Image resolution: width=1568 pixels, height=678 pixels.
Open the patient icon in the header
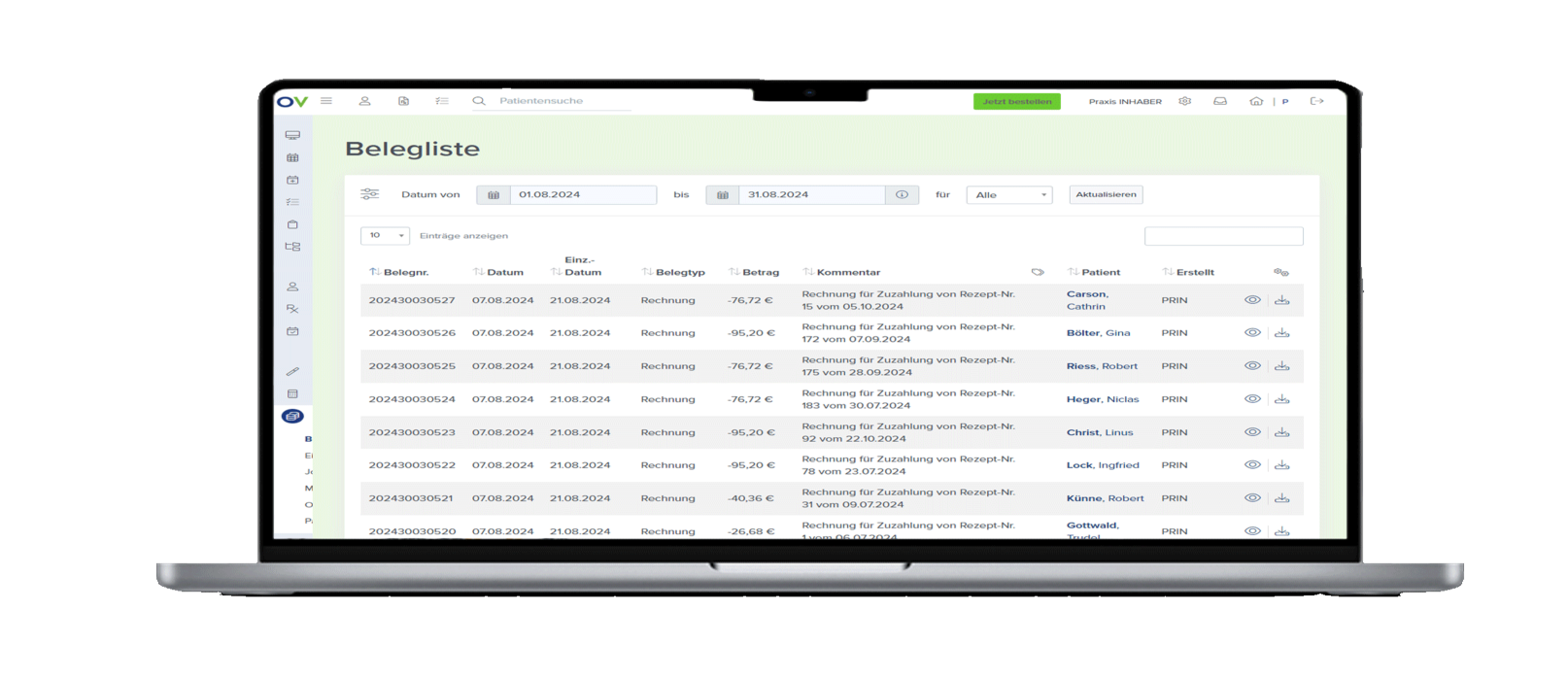(x=365, y=101)
